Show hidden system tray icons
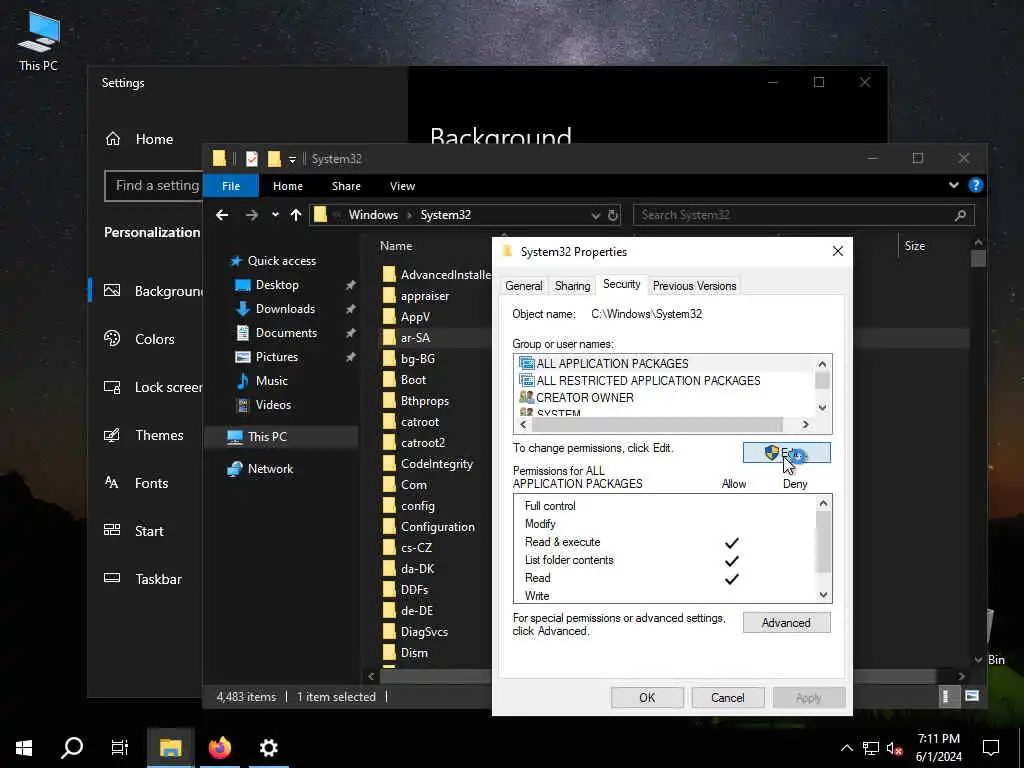This screenshot has height=768, width=1024. tap(846, 748)
